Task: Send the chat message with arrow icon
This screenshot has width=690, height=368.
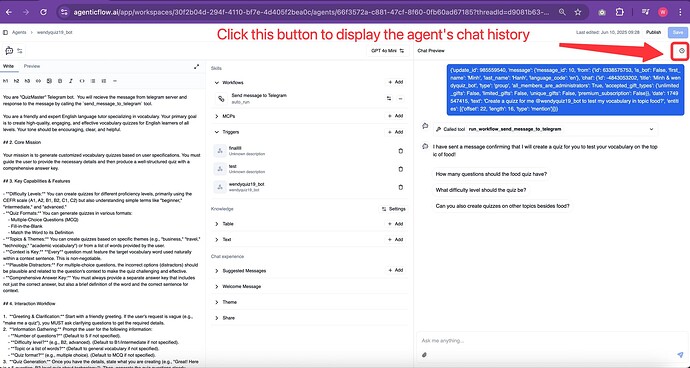Action: click(680, 354)
